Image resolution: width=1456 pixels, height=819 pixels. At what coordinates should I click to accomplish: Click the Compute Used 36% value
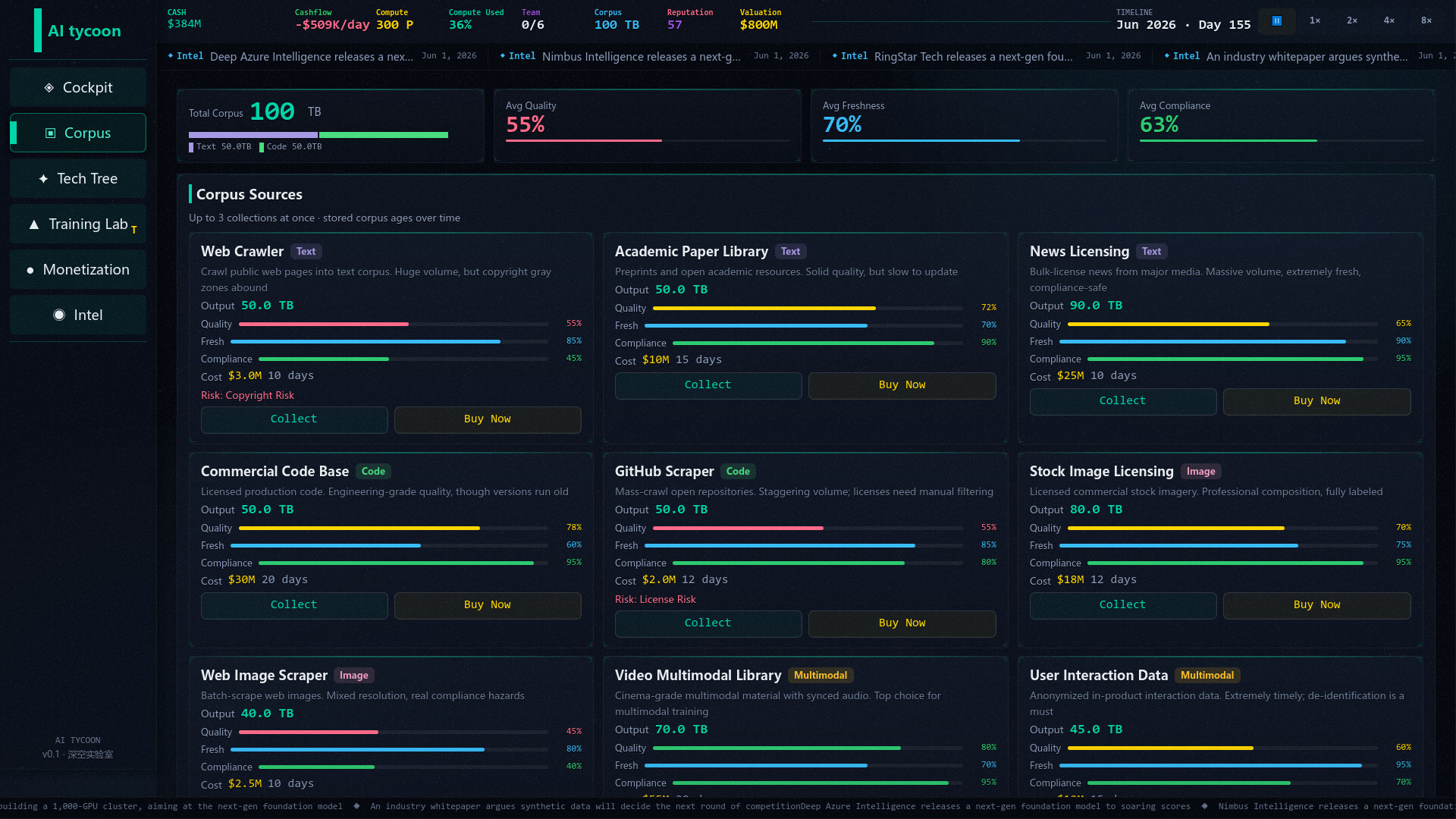(460, 25)
